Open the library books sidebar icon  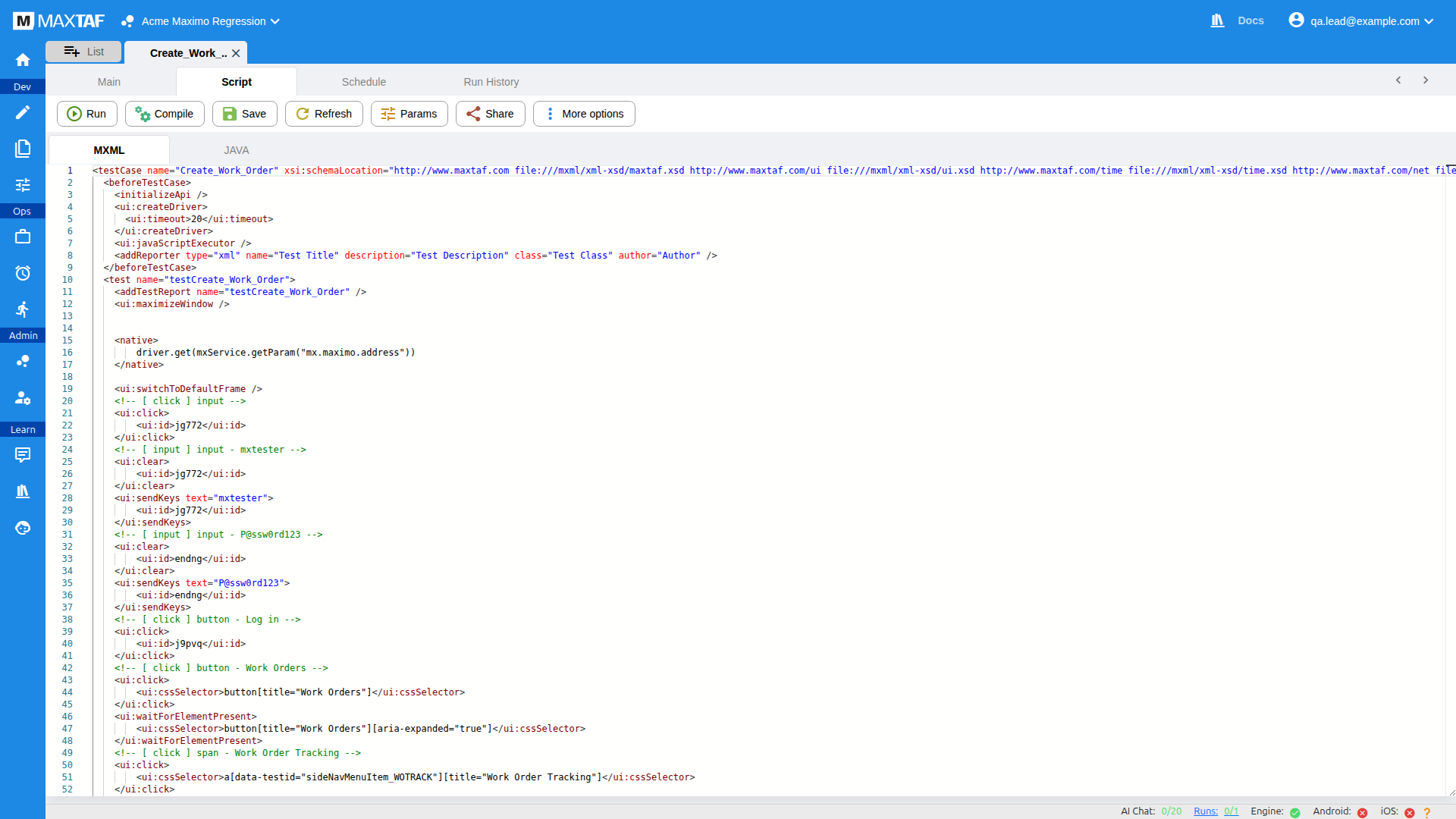click(x=23, y=491)
